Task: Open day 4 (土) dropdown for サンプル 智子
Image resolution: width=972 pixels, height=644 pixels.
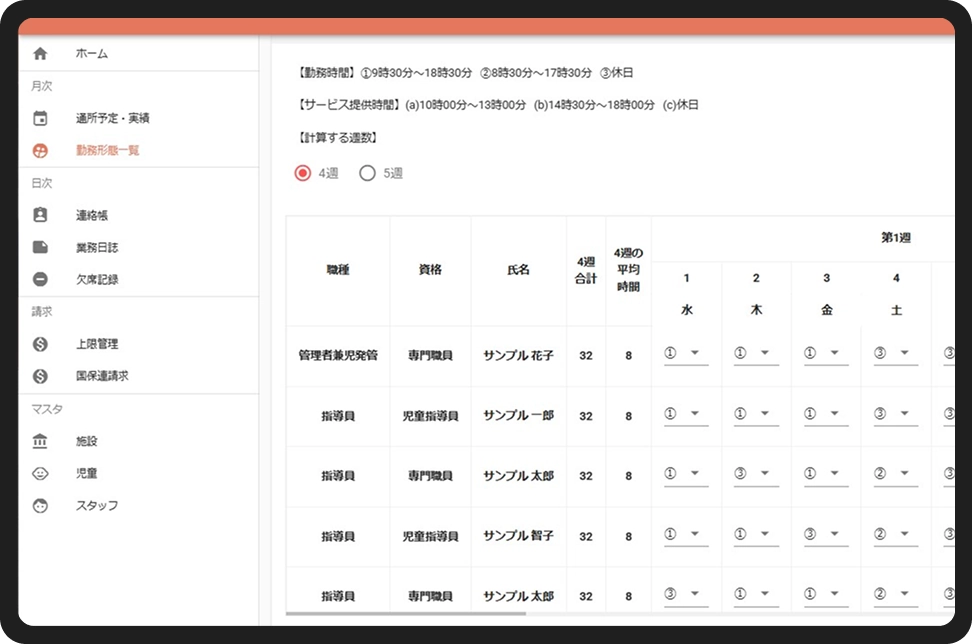Action: (x=896, y=534)
